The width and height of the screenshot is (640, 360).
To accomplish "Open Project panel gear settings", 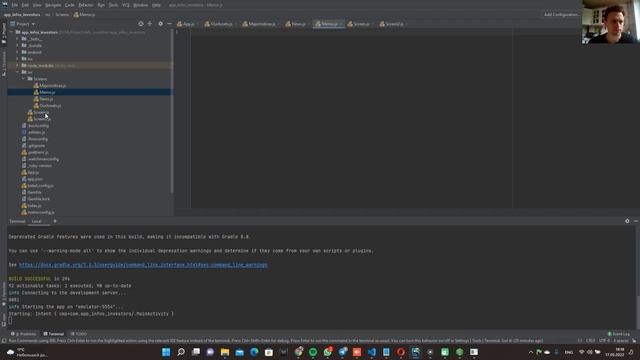I will [160, 24].
